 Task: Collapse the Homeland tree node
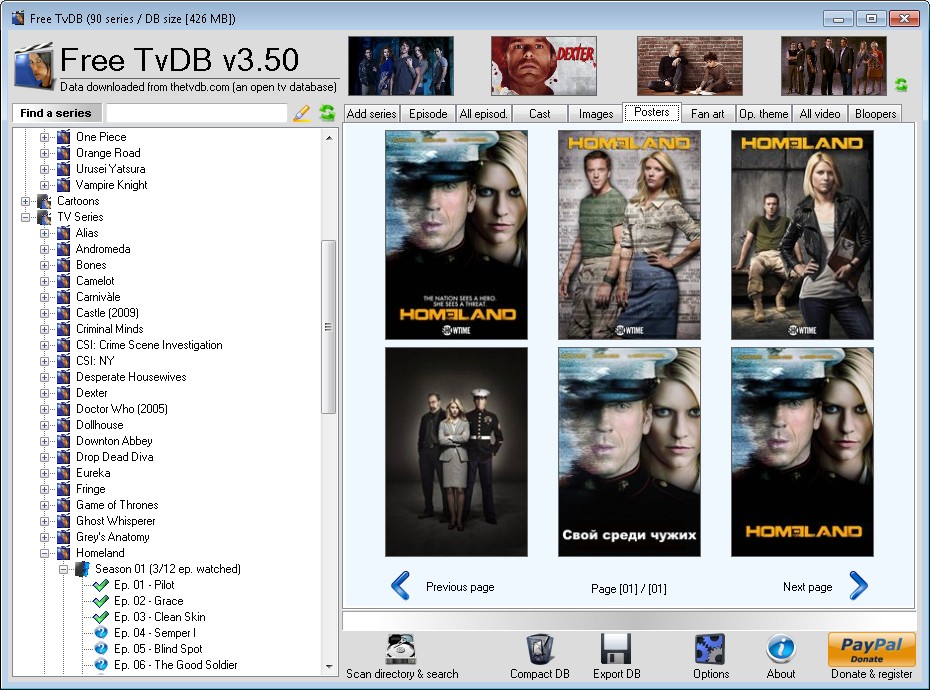44,554
